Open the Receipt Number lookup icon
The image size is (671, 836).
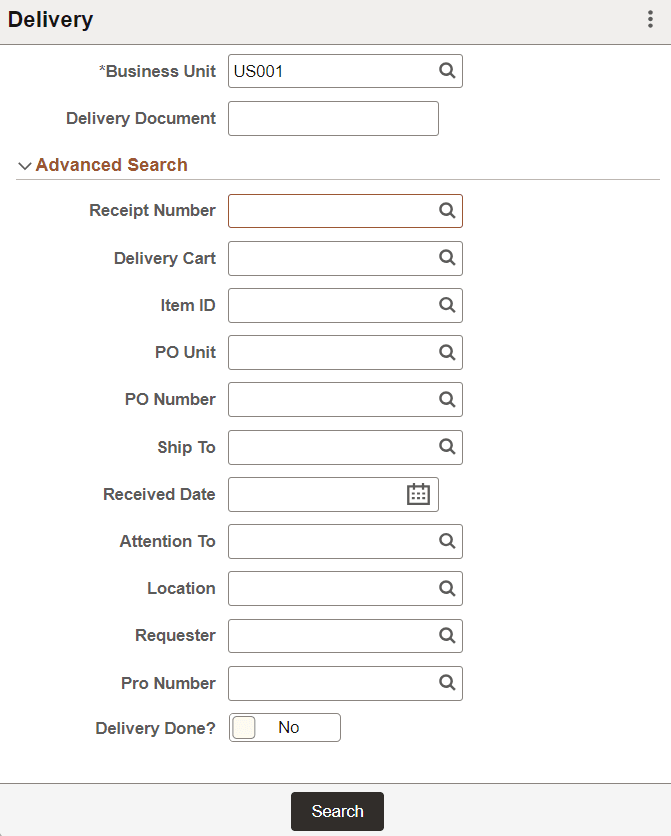click(x=446, y=211)
